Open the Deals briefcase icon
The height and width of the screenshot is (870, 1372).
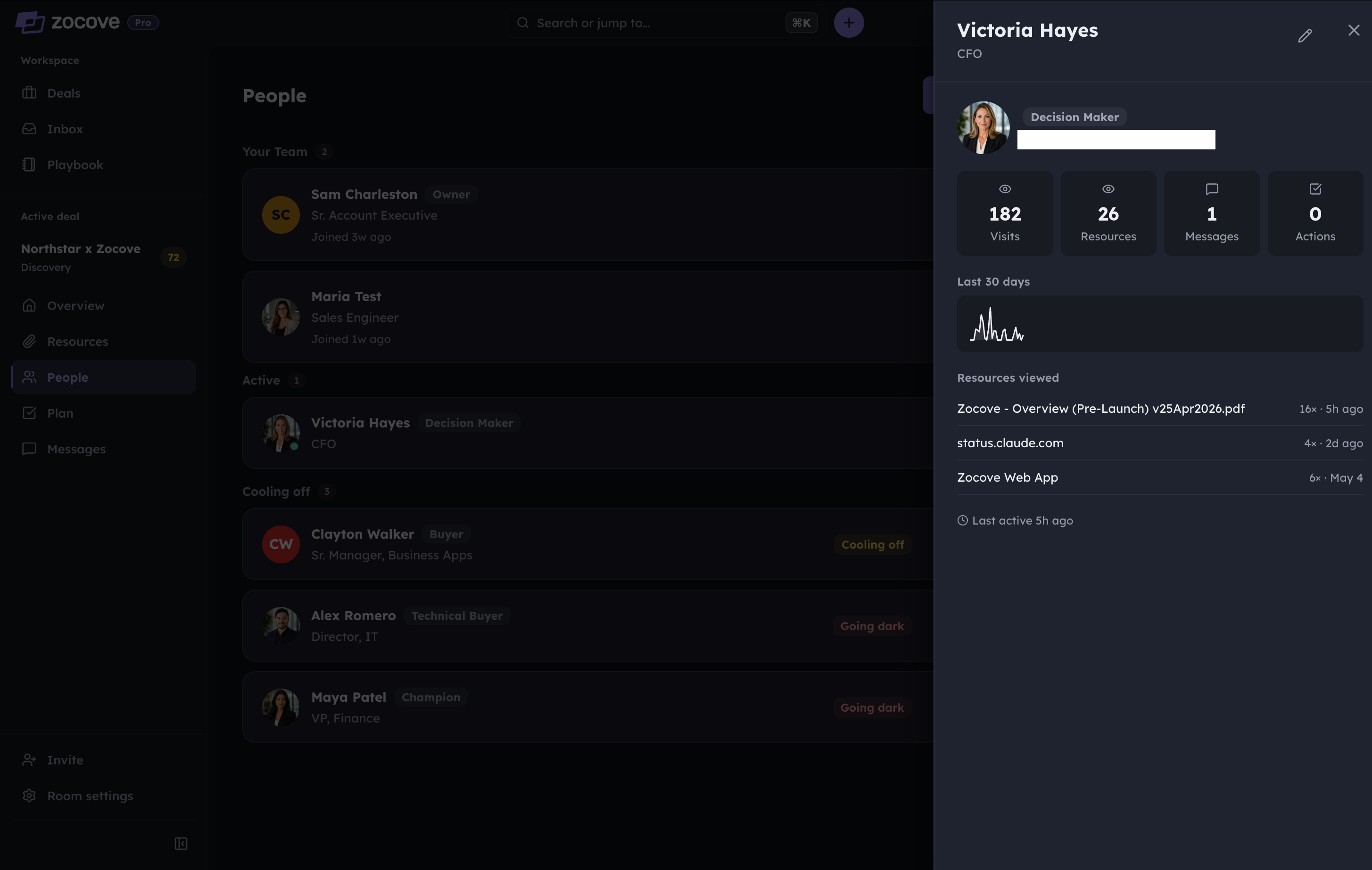pyautogui.click(x=29, y=93)
